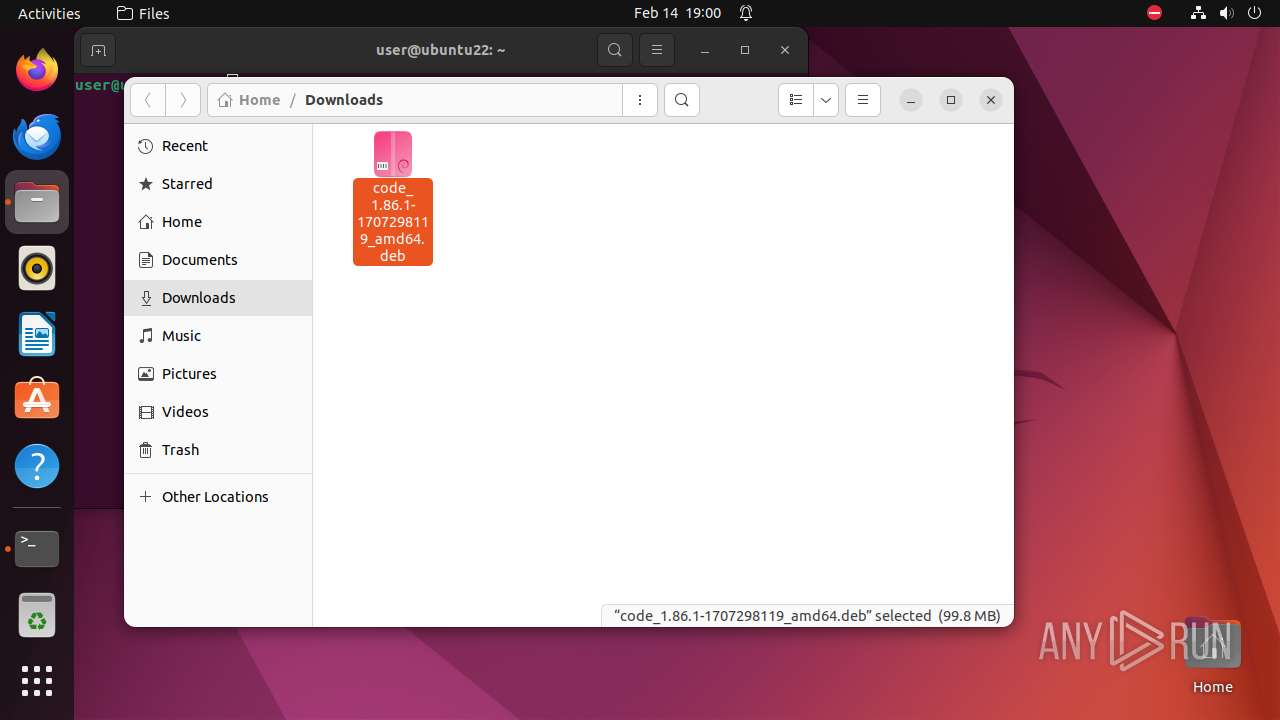Open Trash in the Files sidebar
The width and height of the screenshot is (1280, 720).
218,450
